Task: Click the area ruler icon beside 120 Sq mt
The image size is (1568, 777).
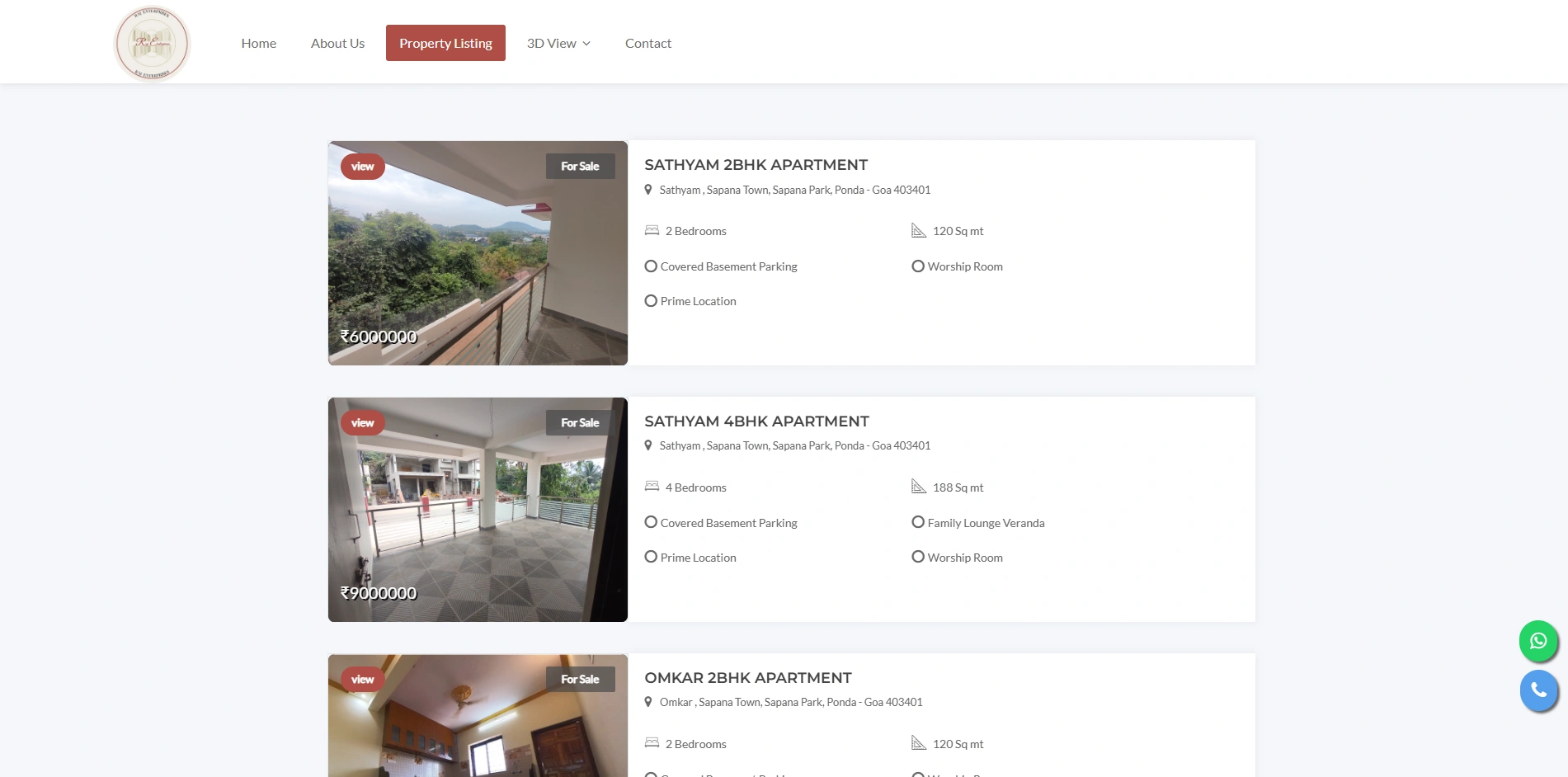Action: [x=918, y=230]
